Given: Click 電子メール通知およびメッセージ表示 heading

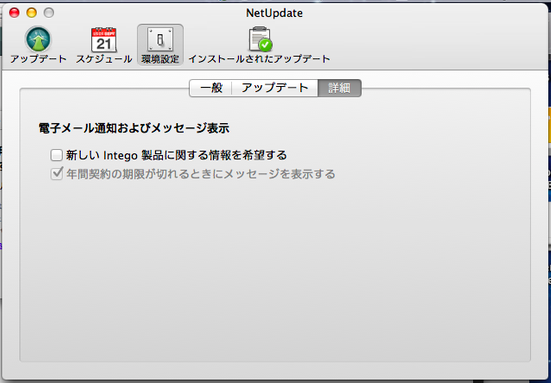Looking at the screenshot, I should pyautogui.click(x=134, y=128).
